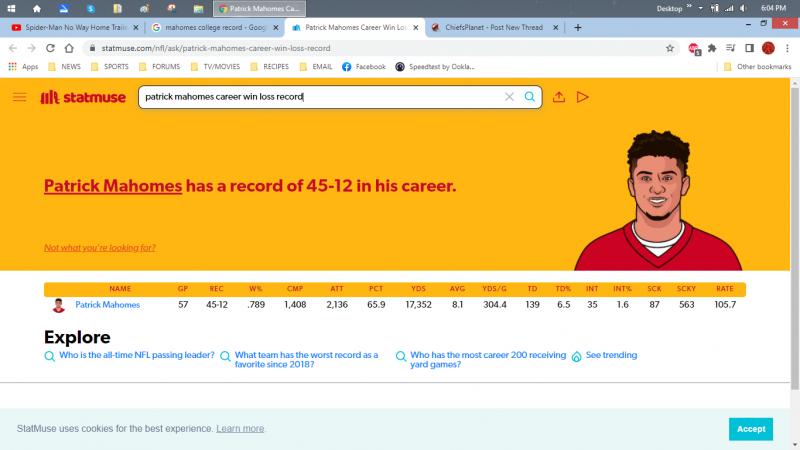The width and height of the screenshot is (800, 450).
Task: Open EMAIL bookmark folder
Action: pyautogui.click(x=315, y=67)
